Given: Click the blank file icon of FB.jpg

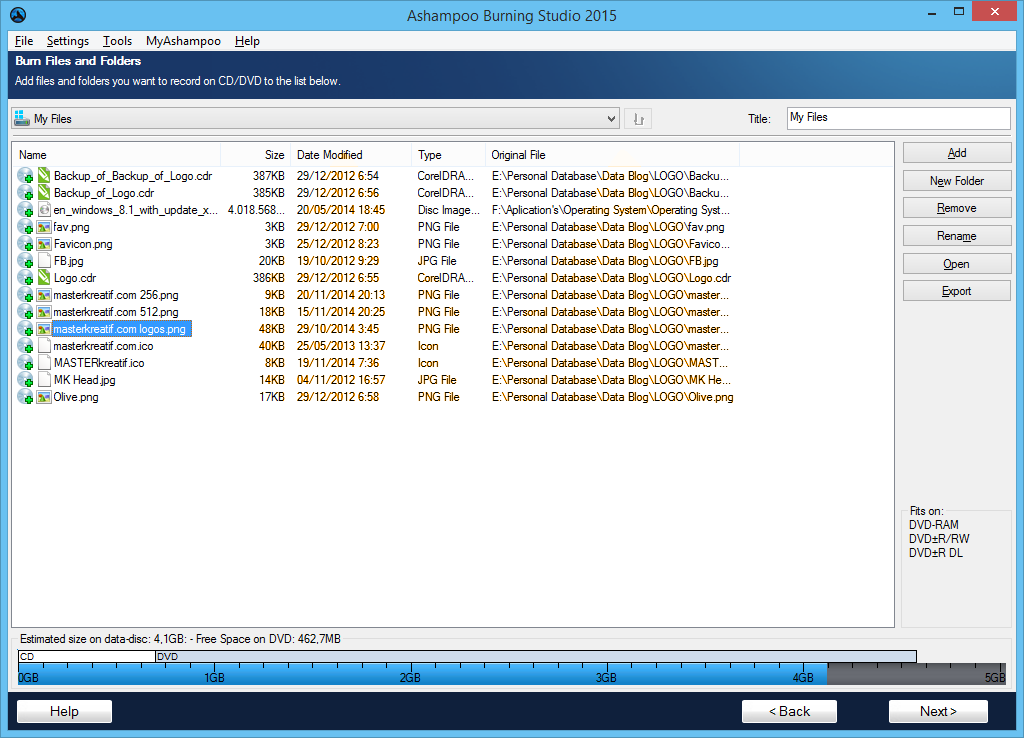Looking at the screenshot, I should [44, 261].
